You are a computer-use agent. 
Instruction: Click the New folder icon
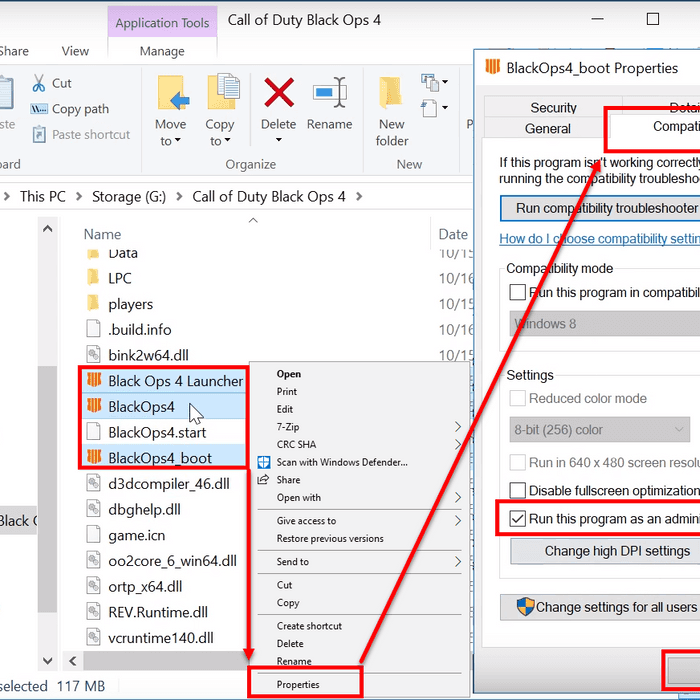390,92
